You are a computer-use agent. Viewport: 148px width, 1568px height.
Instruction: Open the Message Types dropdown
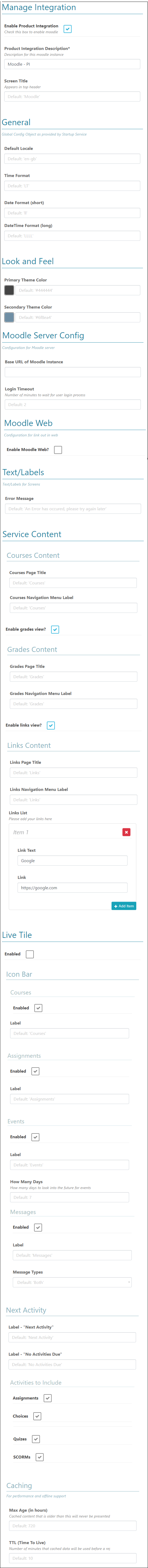(72, 1283)
